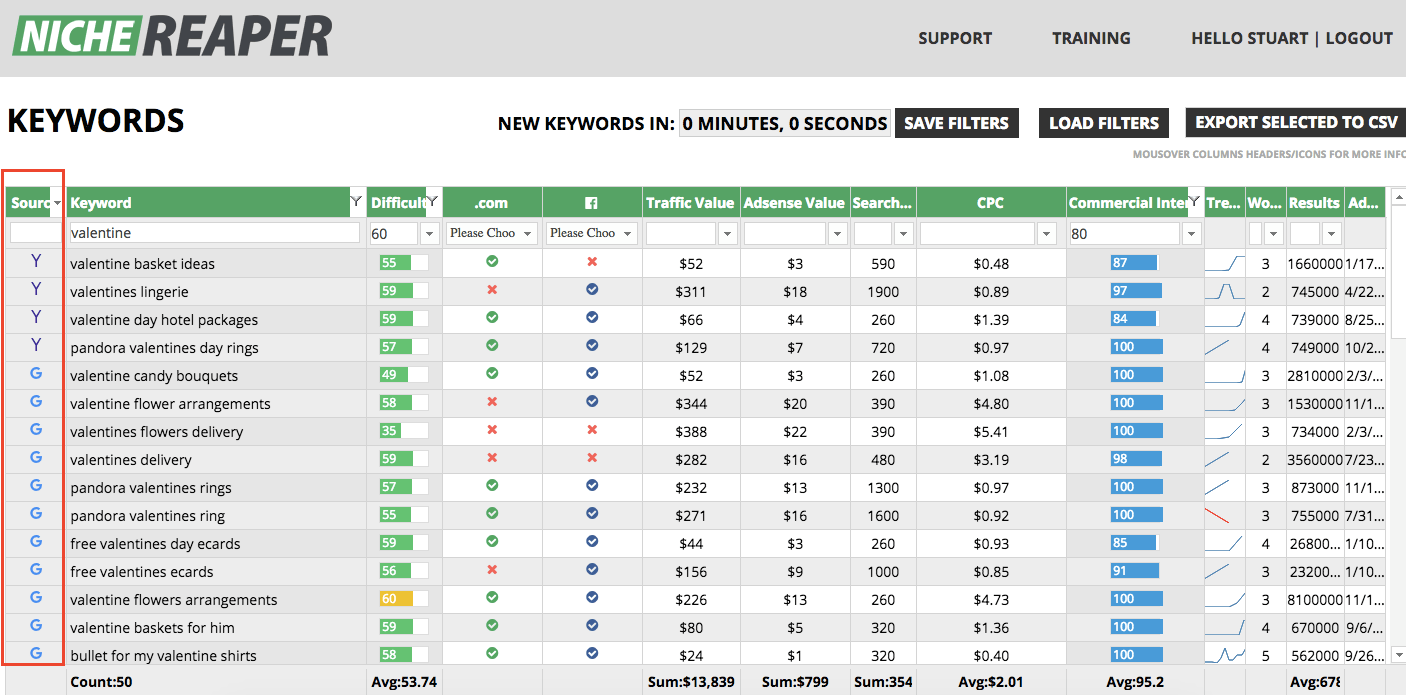
Task: Click the Facebook check icon for valentine baskets for him
Action: point(592,625)
